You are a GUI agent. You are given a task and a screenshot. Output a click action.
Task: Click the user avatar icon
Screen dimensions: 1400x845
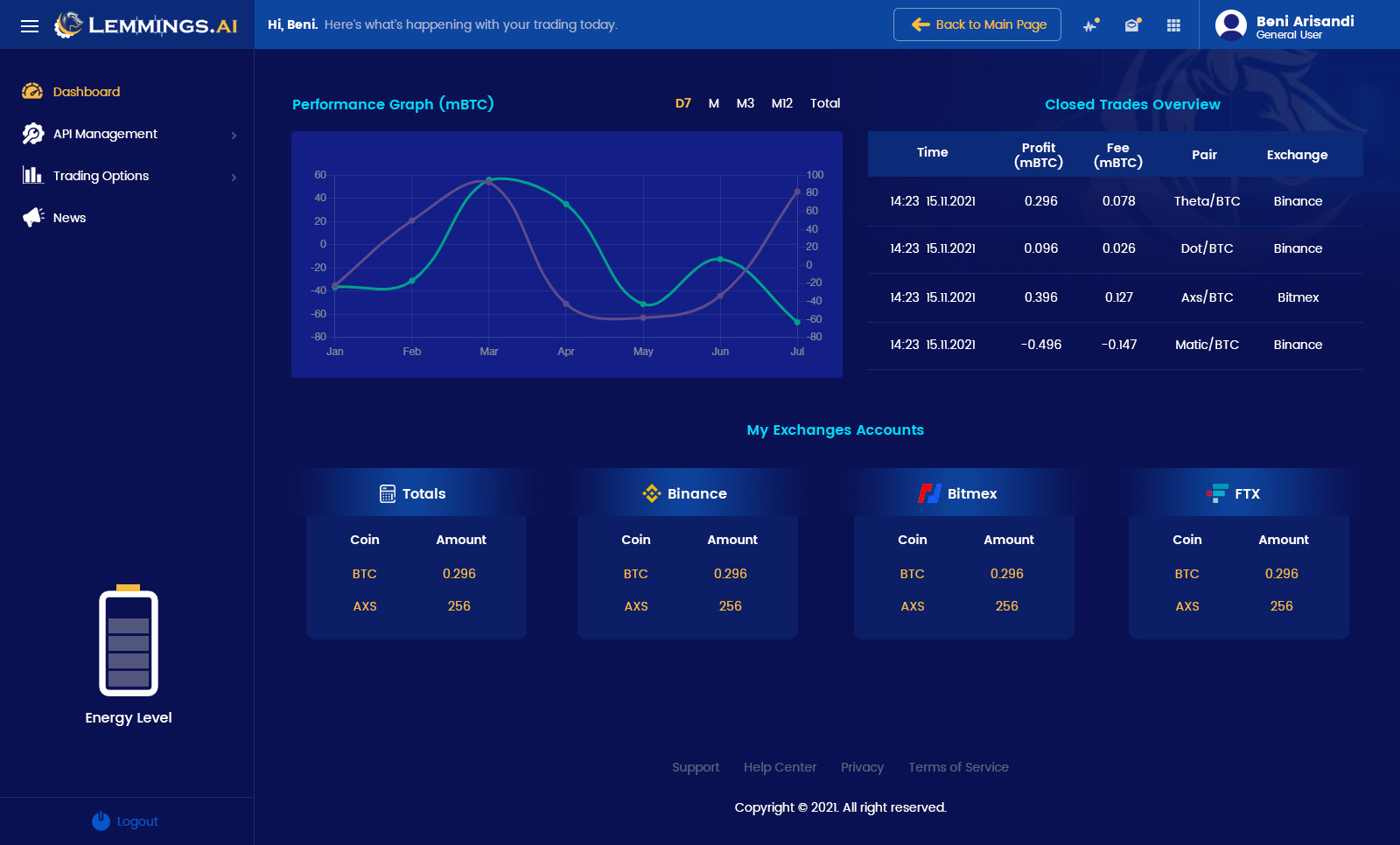click(x=1231, y=24)
